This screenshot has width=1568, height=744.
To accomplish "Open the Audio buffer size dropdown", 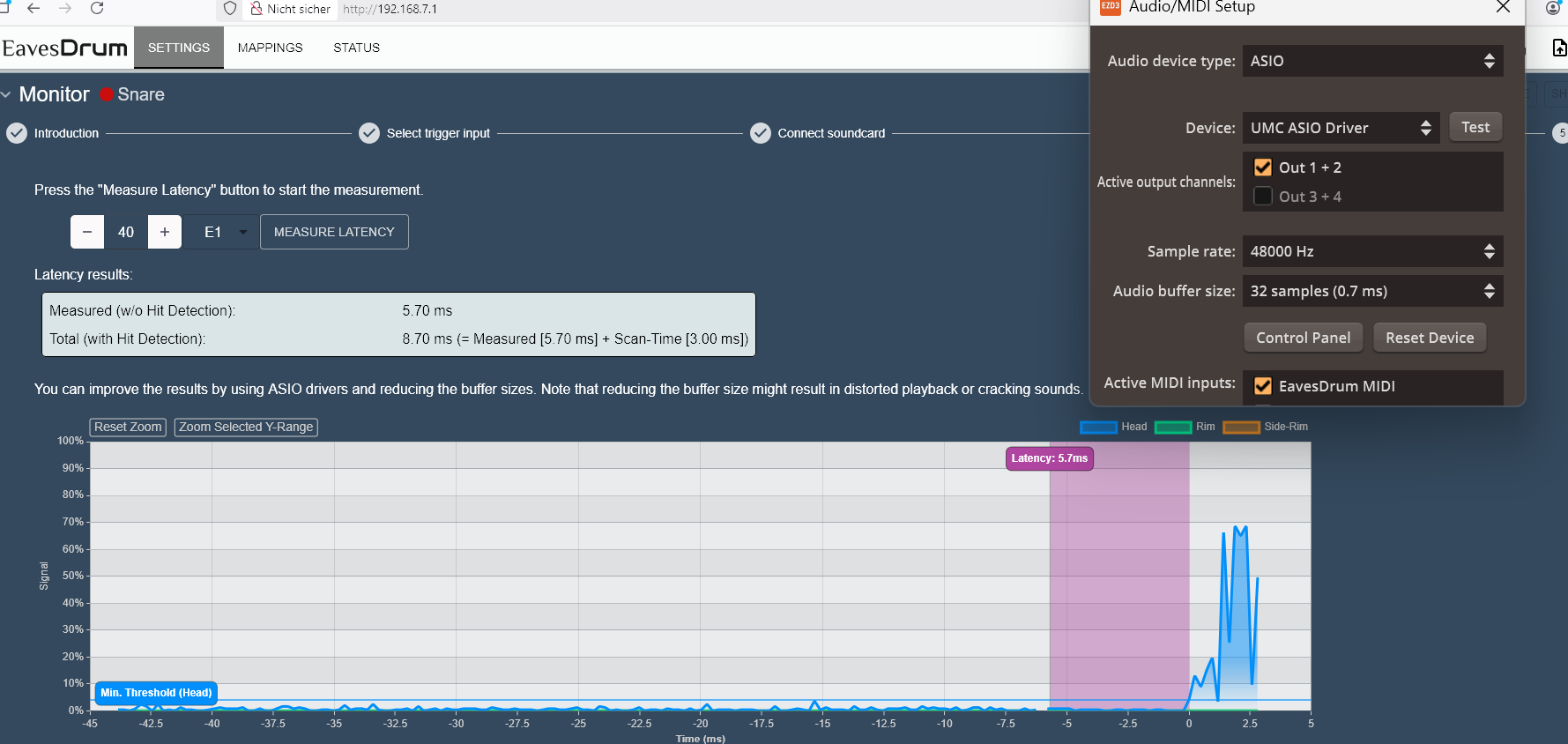I will click(x=1371, y=291).
